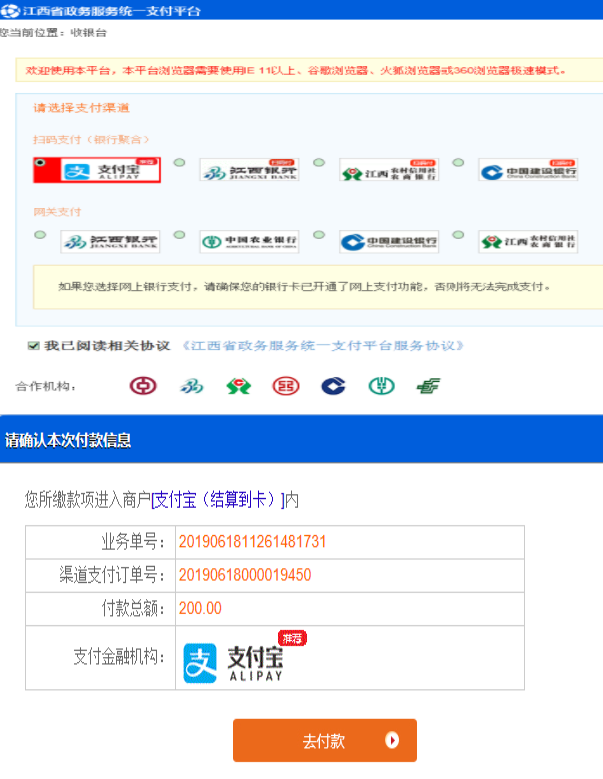Click the 渠道支付订单号 label cell
The image size is (603, 779).
100,575
